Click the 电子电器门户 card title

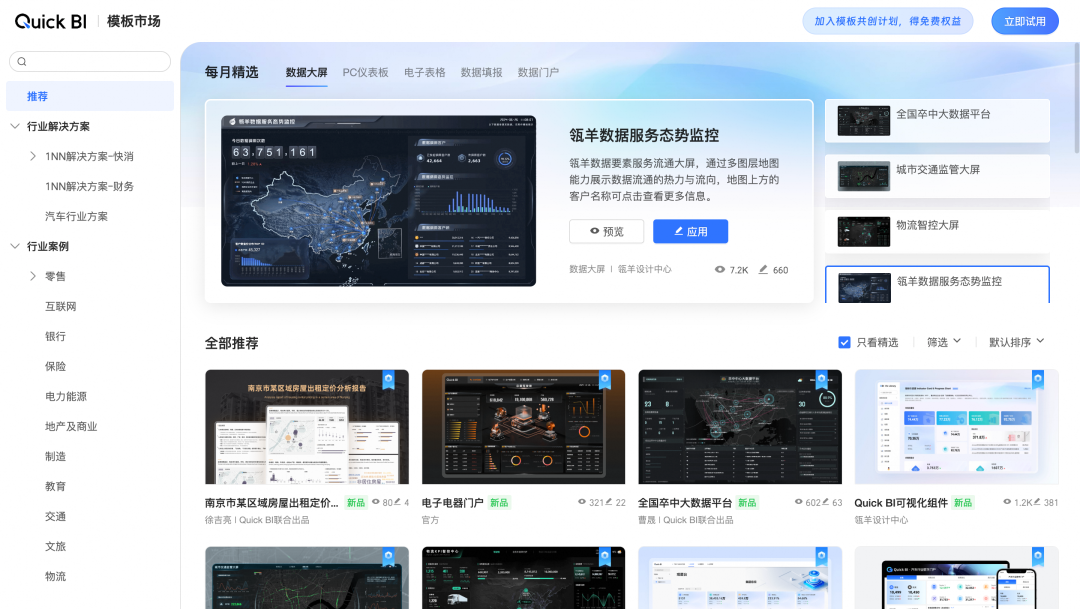point(453,503)
